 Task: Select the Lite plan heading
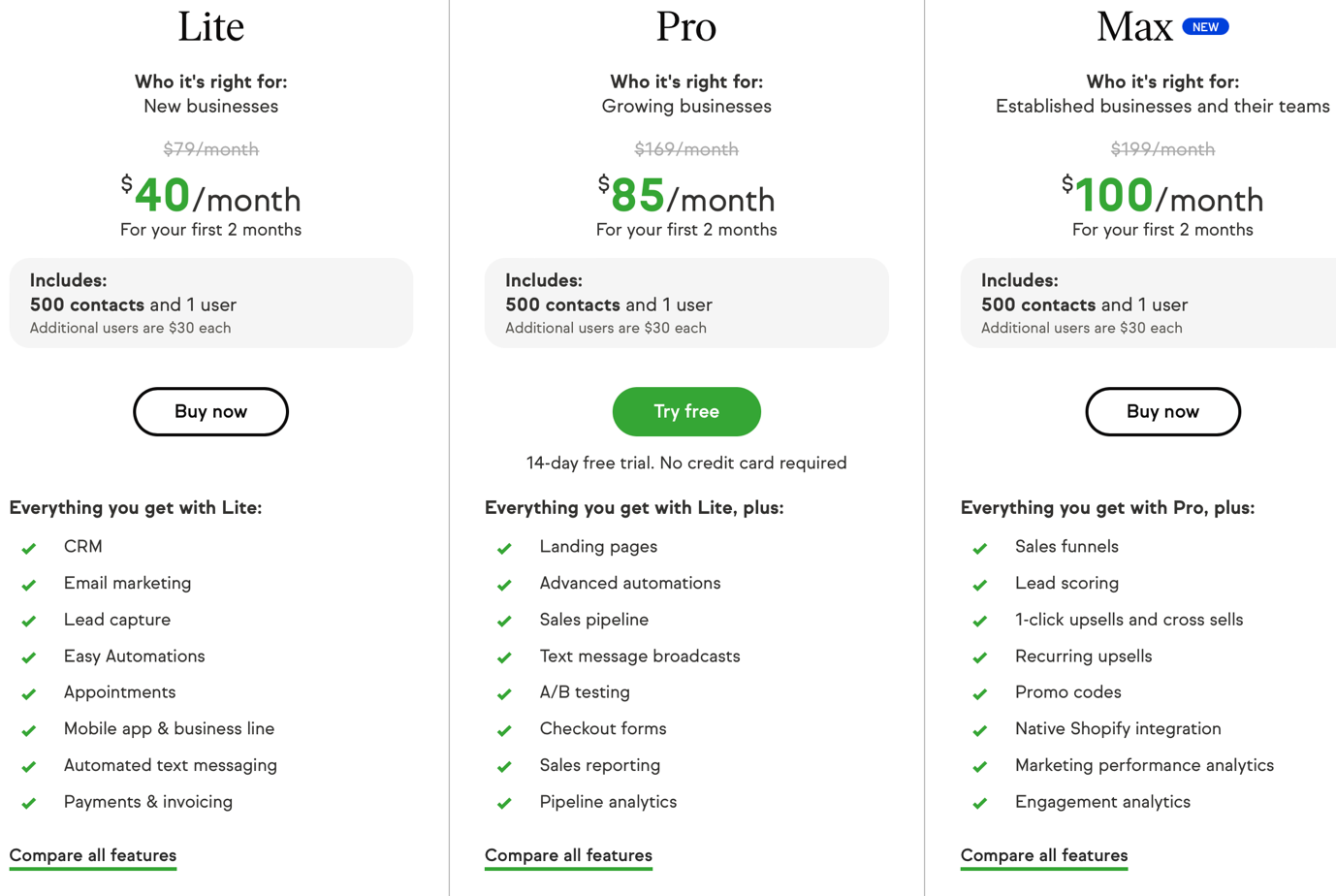(210, 26)
